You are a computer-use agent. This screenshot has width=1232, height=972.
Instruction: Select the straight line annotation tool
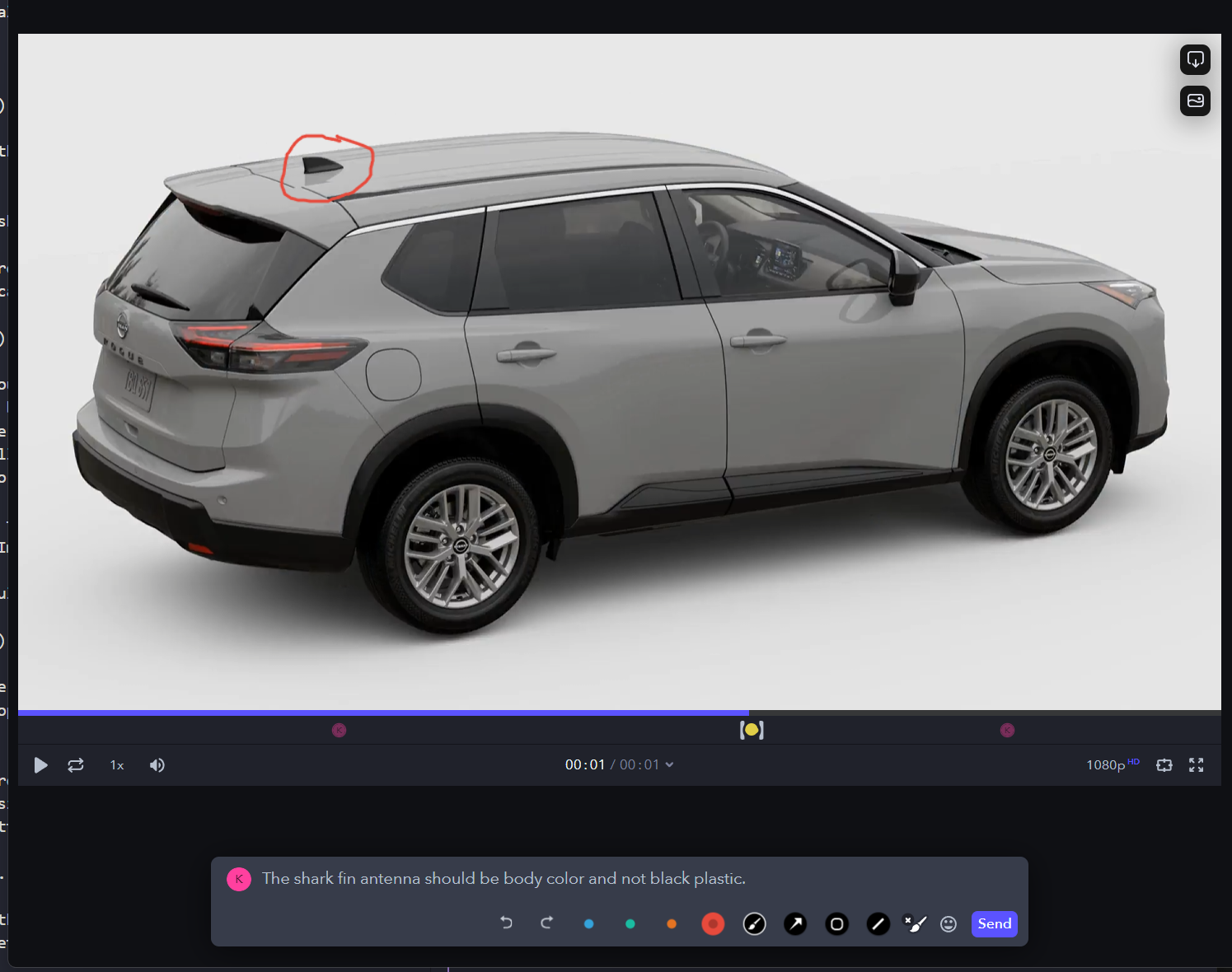click(878, 924)
